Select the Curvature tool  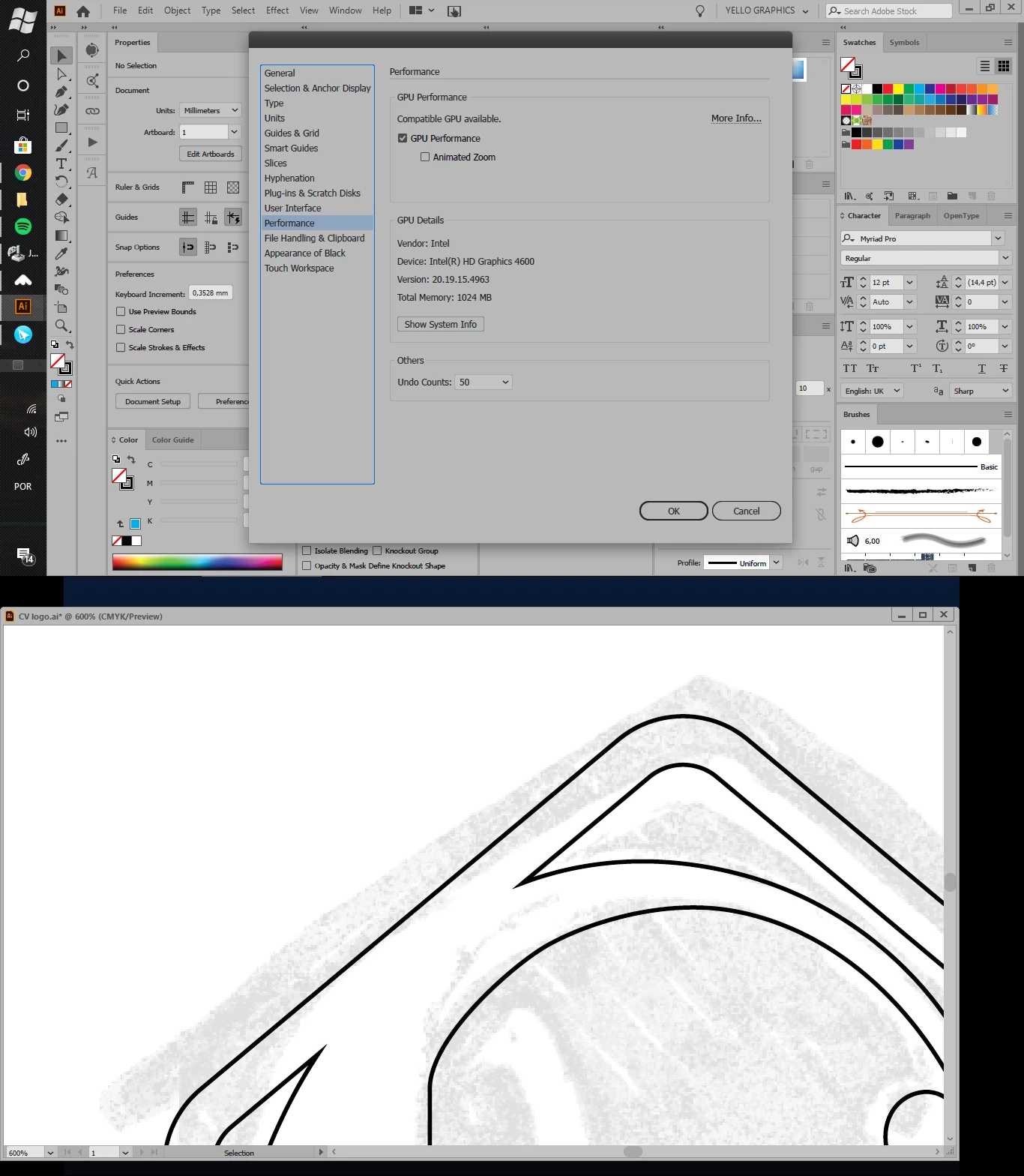tap(61, 109)
